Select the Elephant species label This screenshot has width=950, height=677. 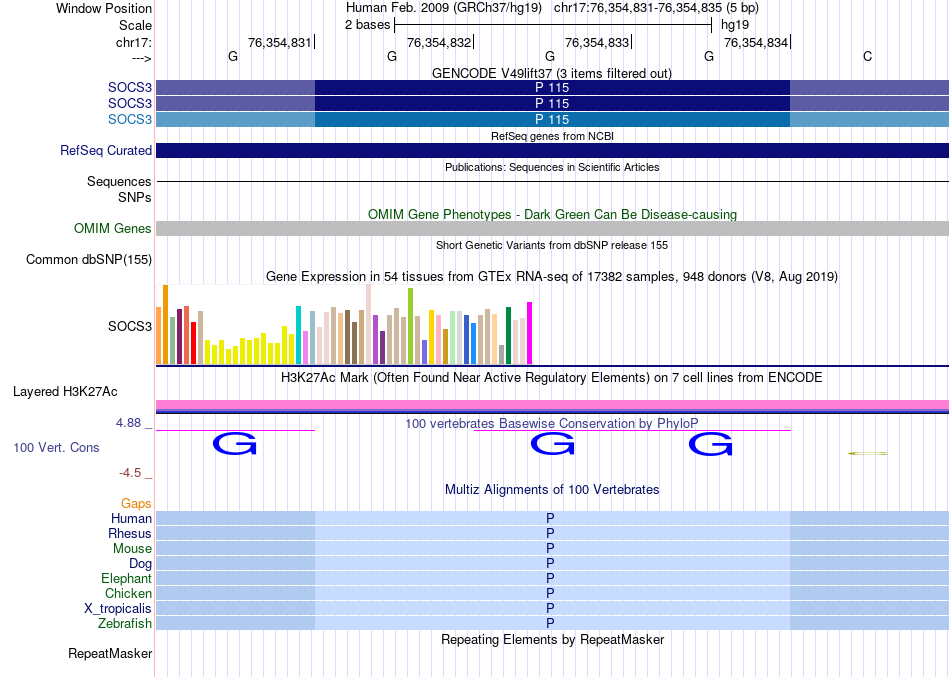(126, 578)
